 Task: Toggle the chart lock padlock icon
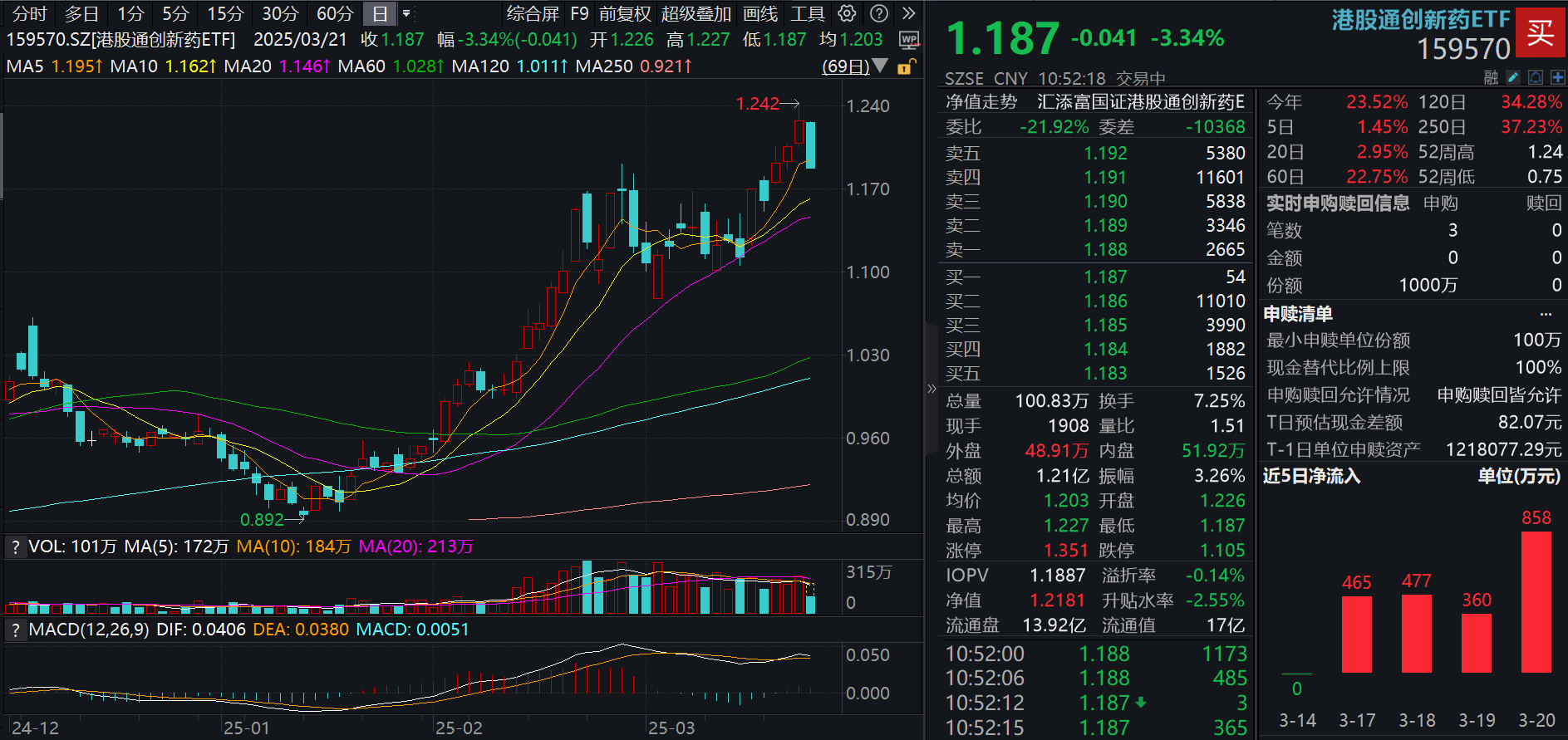pyautogui.click(x=907, y=66)
